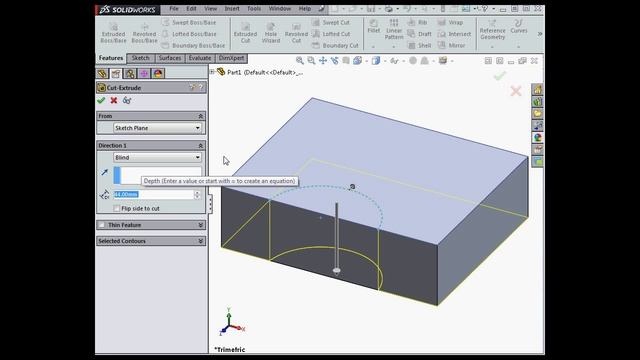The width and height of the screenshot is (640, 360).
Task: Open the PropertyManager tab
Action: pos(116,73)
